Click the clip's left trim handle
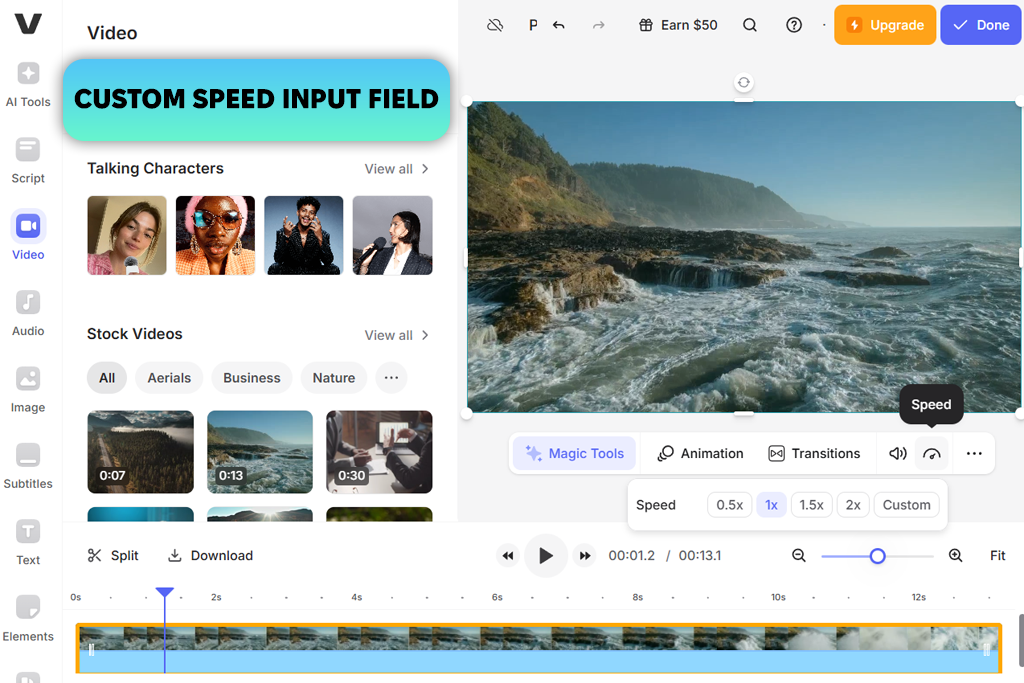 pos(91,649)
